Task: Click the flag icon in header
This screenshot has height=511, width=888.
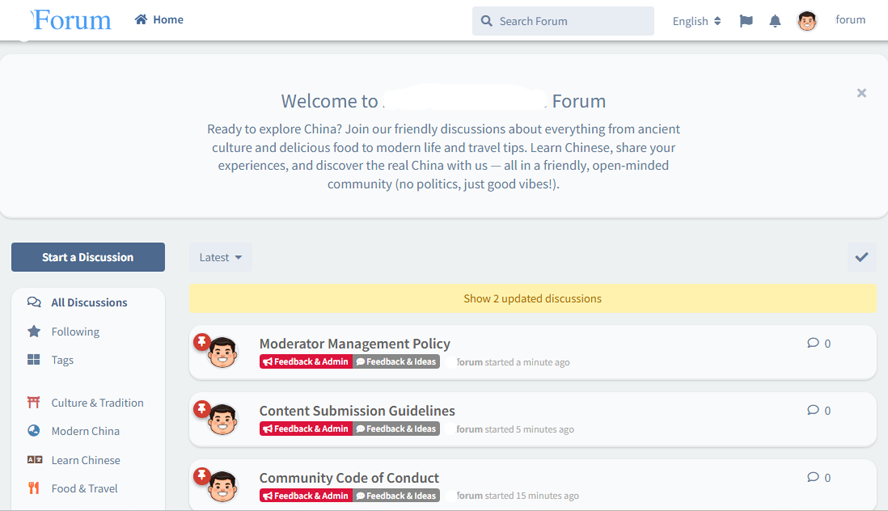Action: (746, 21)
